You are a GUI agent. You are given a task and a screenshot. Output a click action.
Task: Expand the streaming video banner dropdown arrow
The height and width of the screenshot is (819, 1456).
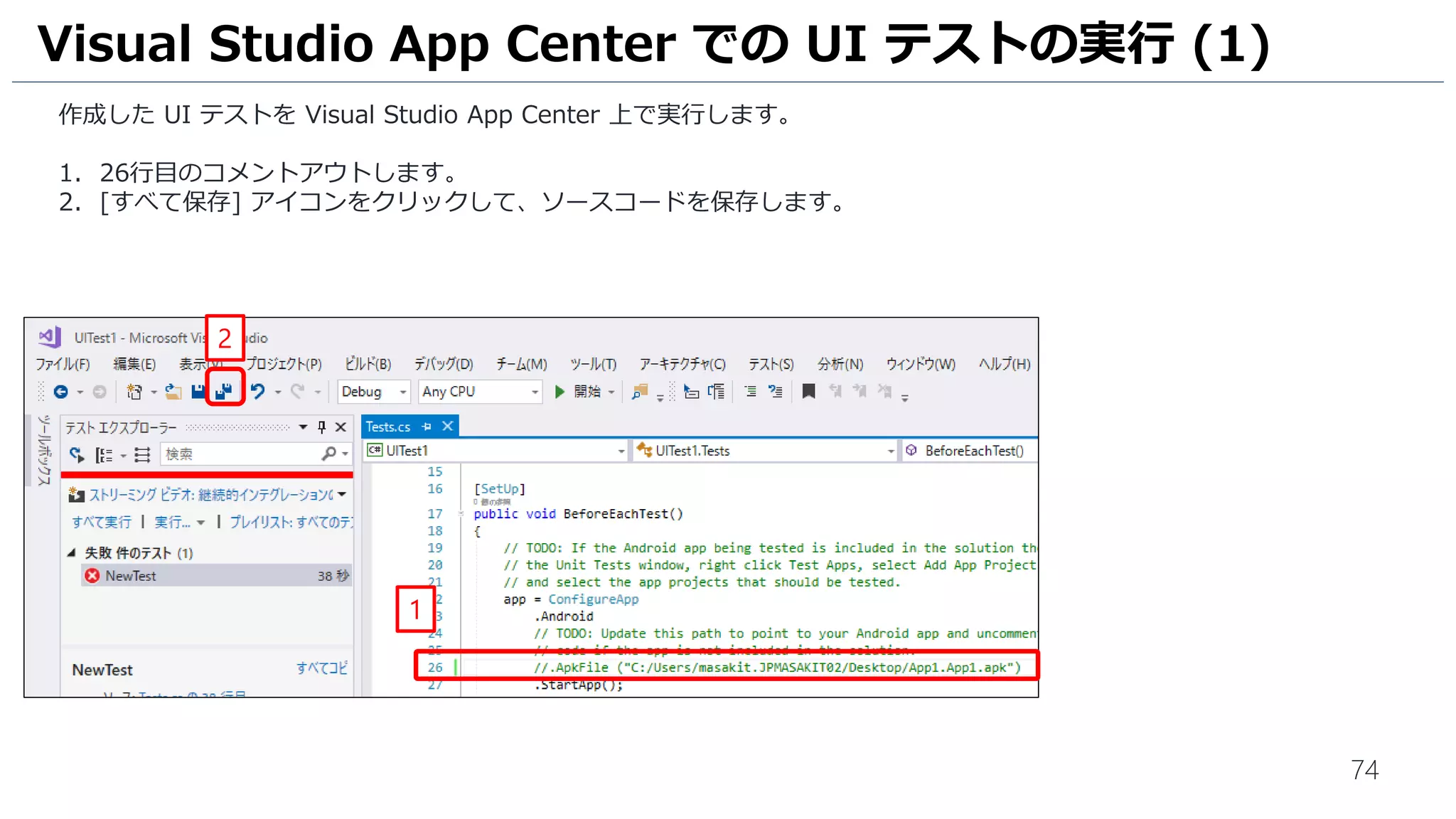343,494
